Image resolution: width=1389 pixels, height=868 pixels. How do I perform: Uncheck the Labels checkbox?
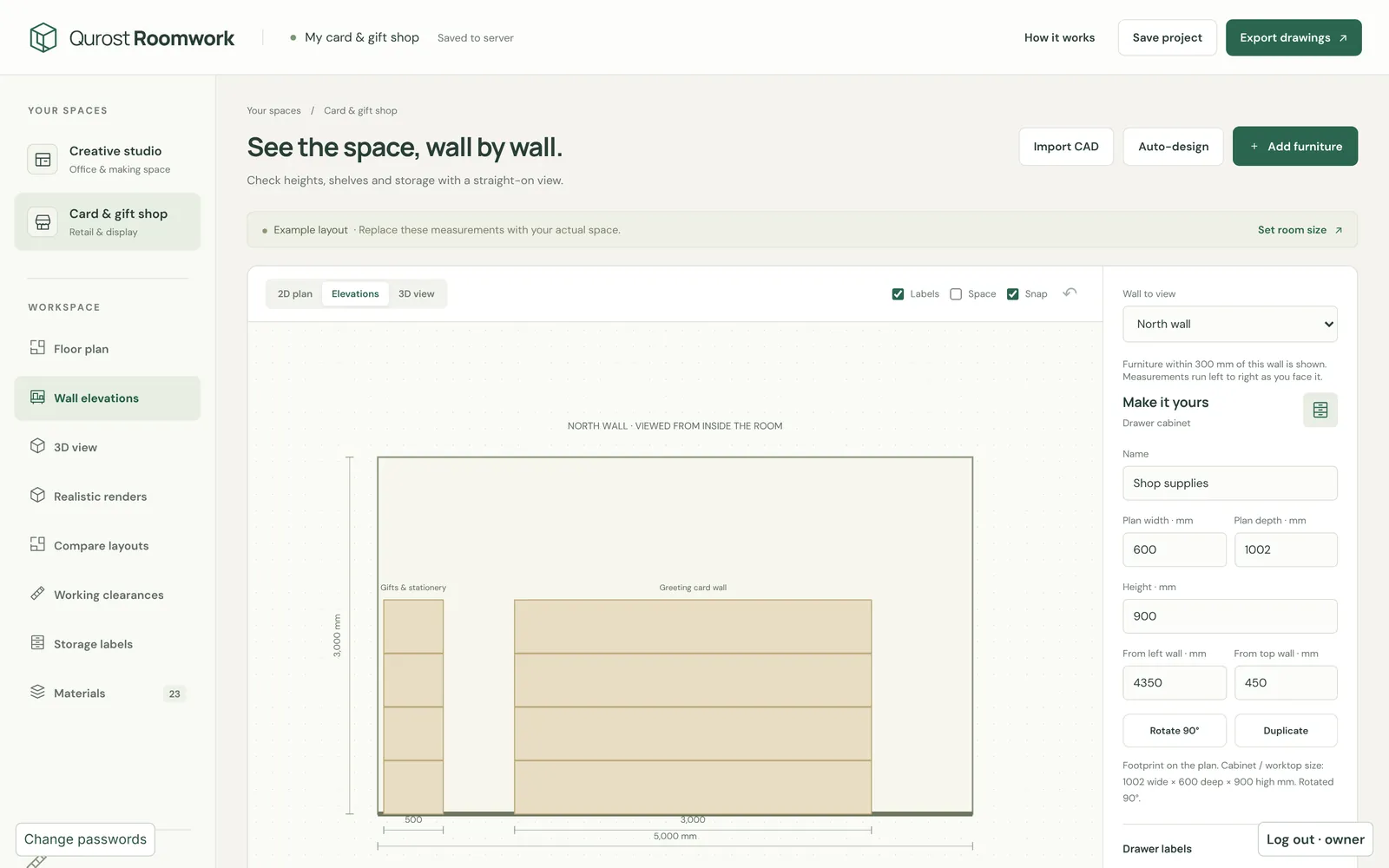point(898,294)
